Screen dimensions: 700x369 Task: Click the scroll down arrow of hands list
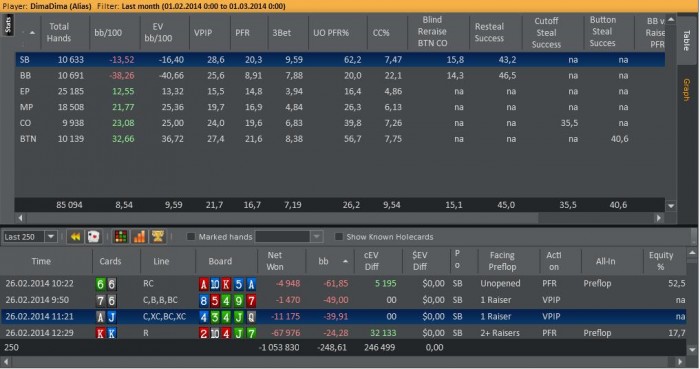coord(692,350)
